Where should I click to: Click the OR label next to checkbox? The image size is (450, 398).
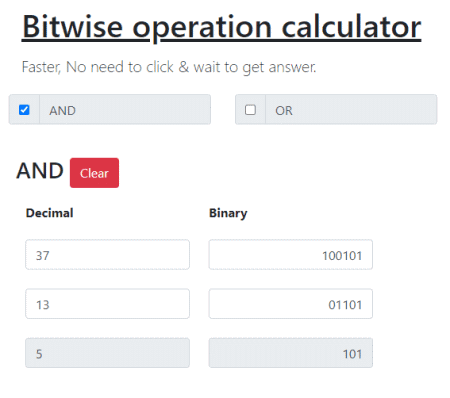click(x=284, y=110)
